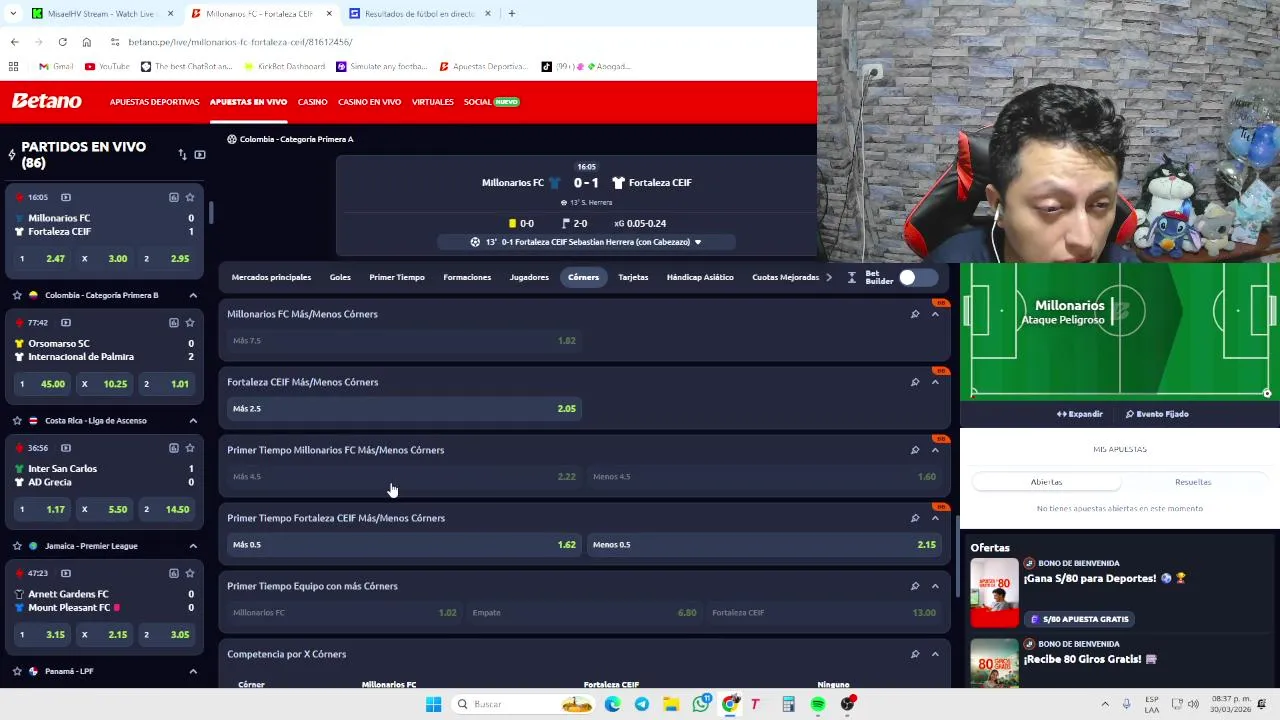Viewport: 1280px width, 720px height.
Task: Open Windows Start menu
Action: tap(433, 704)
